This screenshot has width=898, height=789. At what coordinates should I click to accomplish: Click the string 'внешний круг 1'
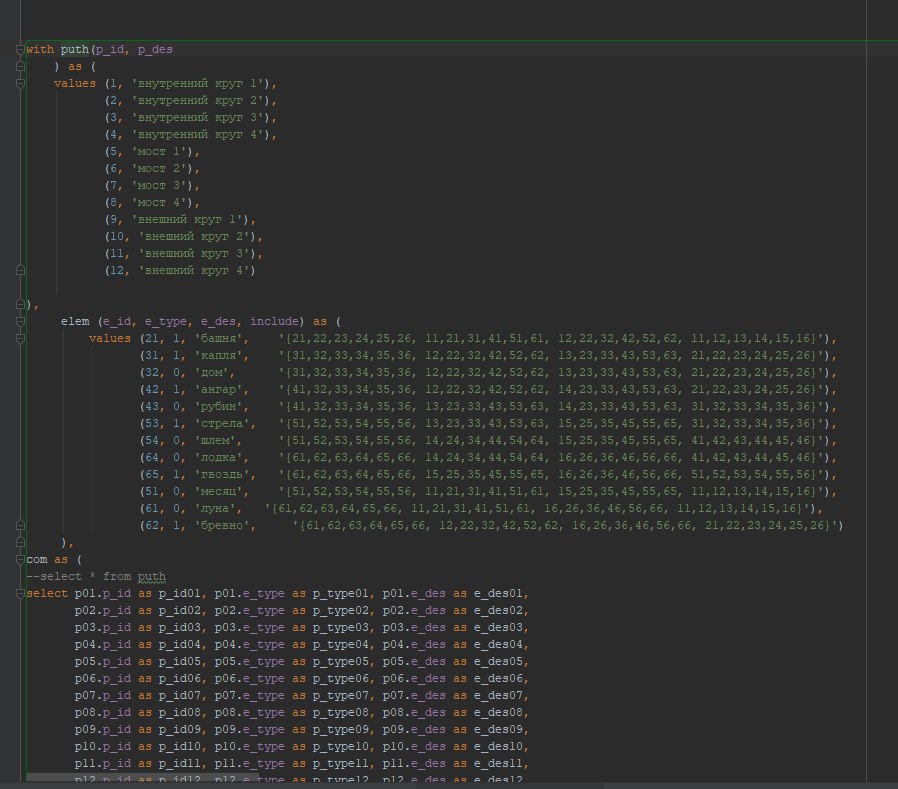point(187,219)
